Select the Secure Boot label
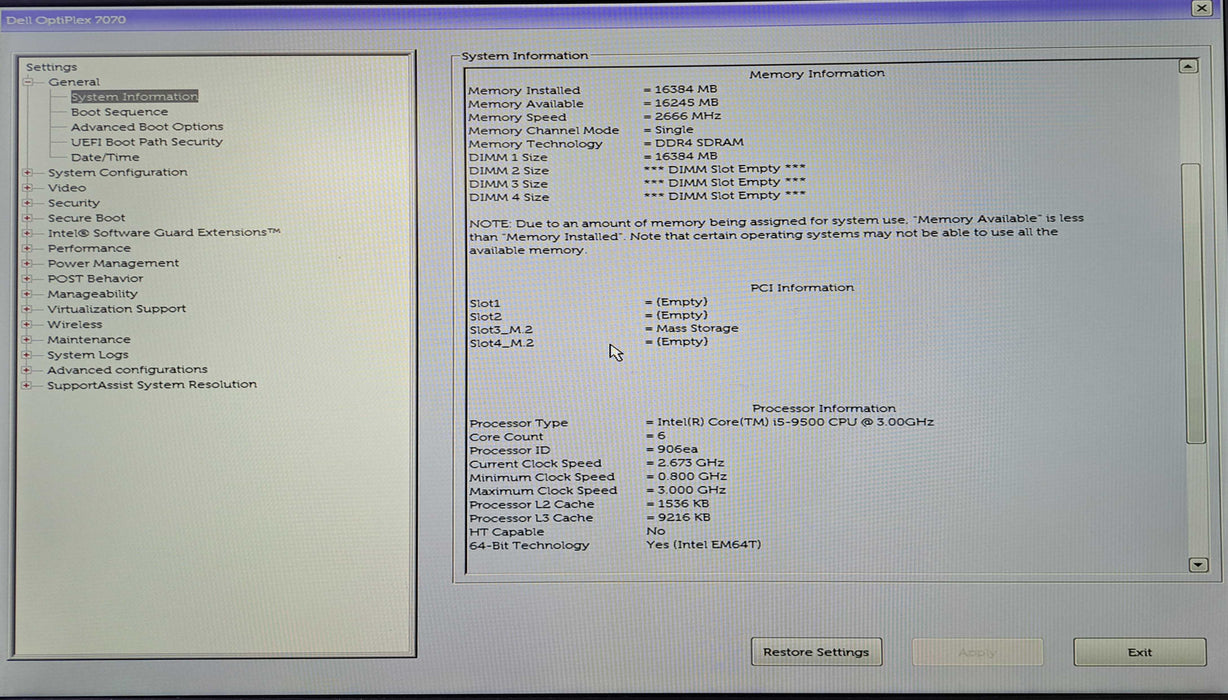Screen dimensions: 1228x700 point(87,218)
